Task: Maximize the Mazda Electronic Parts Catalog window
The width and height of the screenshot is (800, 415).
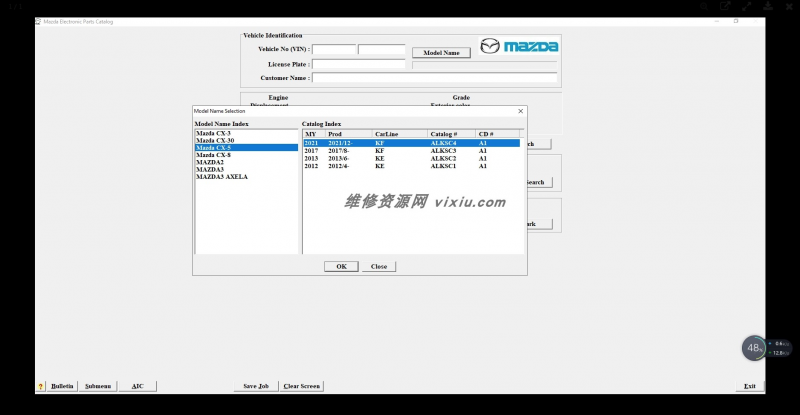Action: click(x=736, y=21)
